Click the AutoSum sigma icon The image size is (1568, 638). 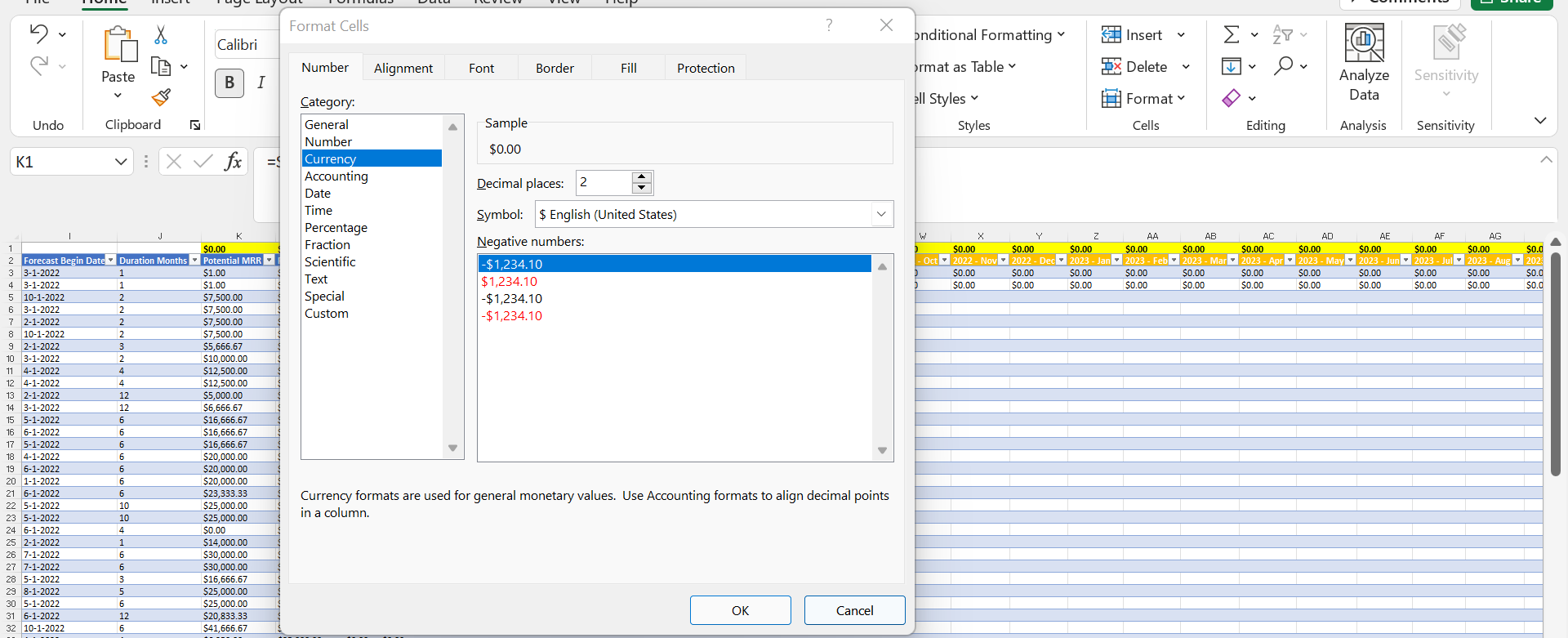coord(1232,34)
